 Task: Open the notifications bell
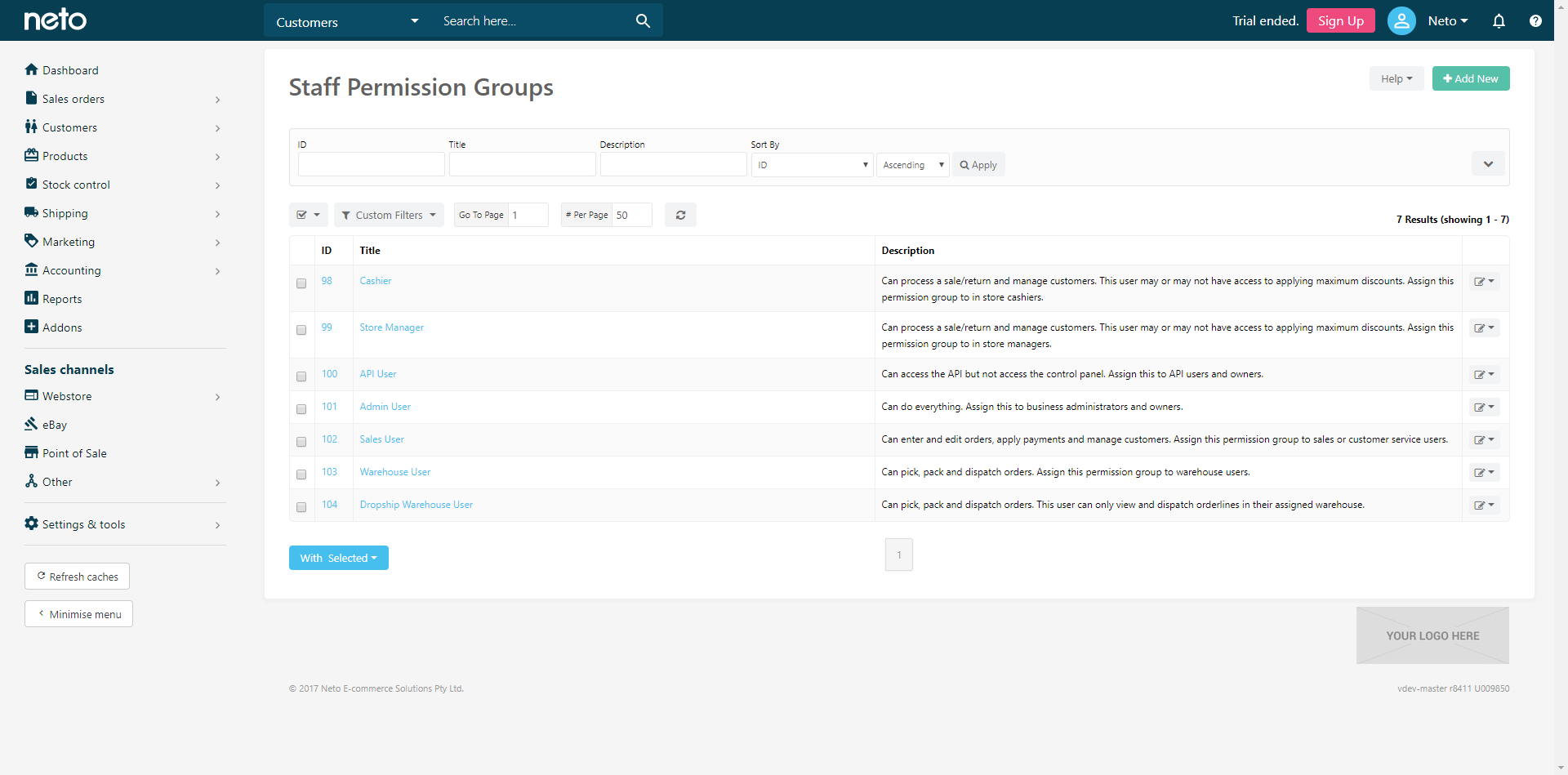point(1499,21)
